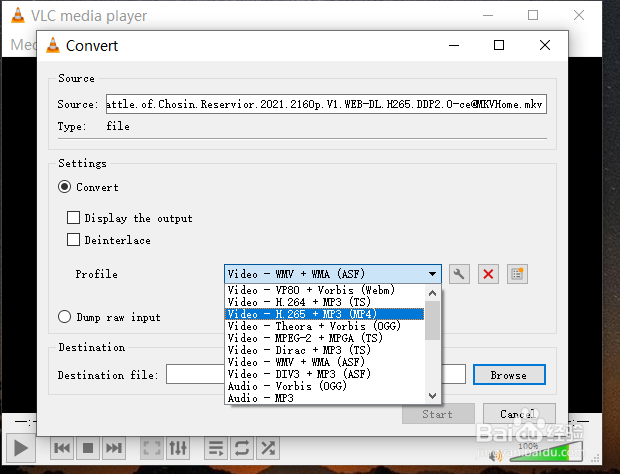Close the Convert dialog window
The height and width of the screenshot is (474, 620).
(545, 45)
